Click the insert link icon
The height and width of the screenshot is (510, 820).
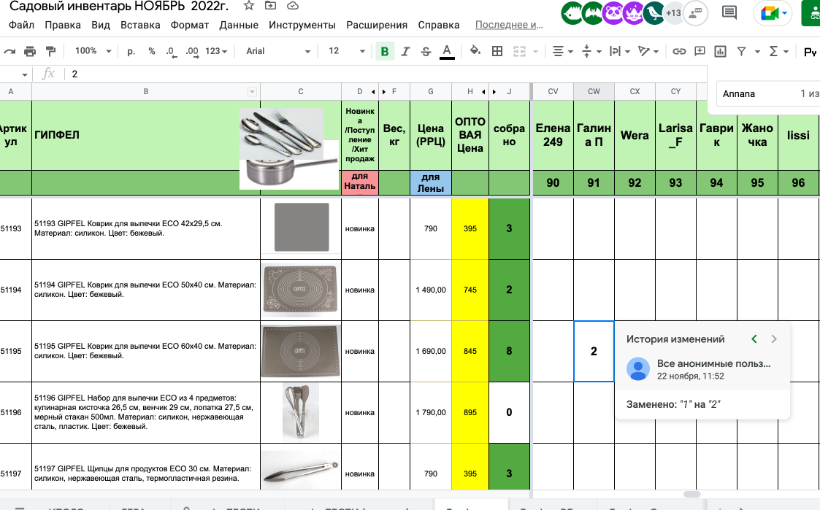click(679, 51)
